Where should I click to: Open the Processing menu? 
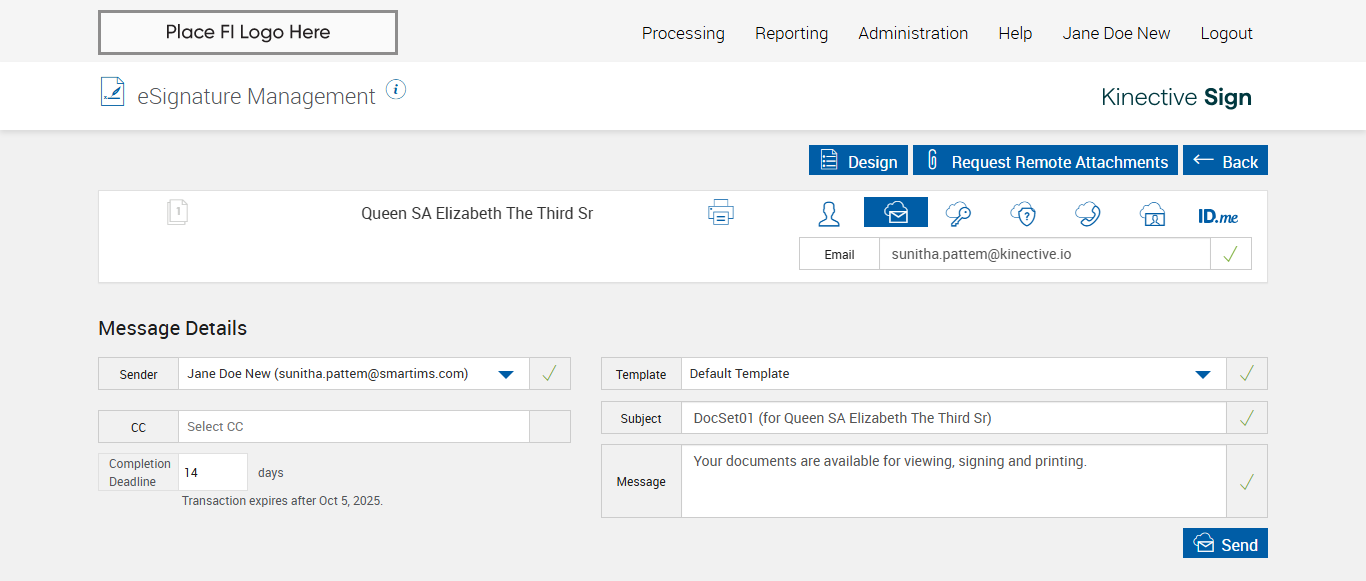click(683, 33)
